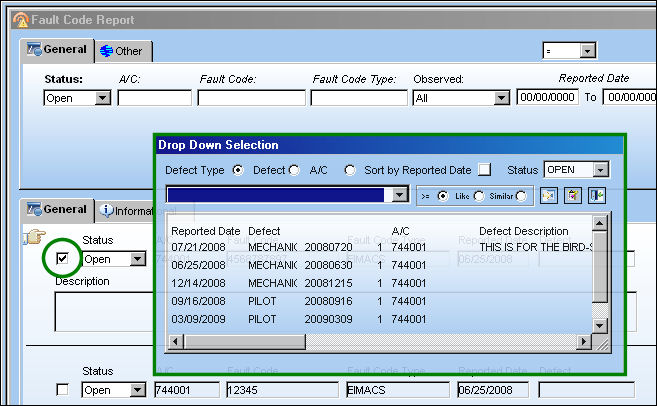The height and width of the screenshot is (406, 657).
Task: Switch to the Other tab
Action: (x=122, y=51)
